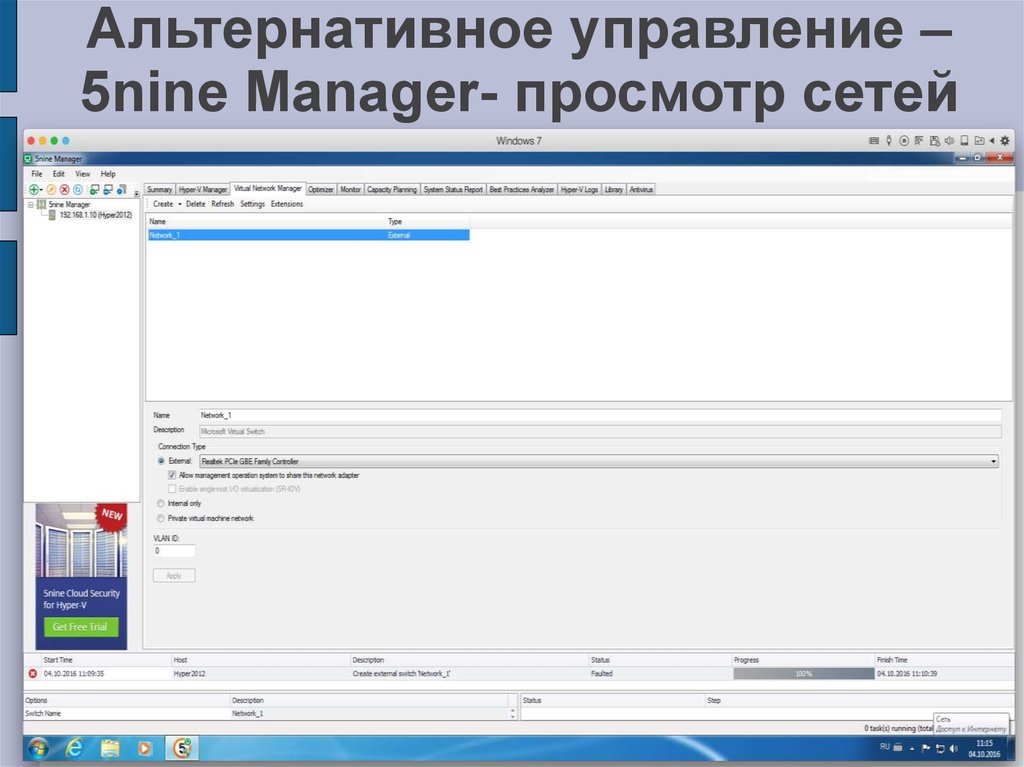Click the mobile device icon in VM bar

pyautogui.click(x=964, y=140)
